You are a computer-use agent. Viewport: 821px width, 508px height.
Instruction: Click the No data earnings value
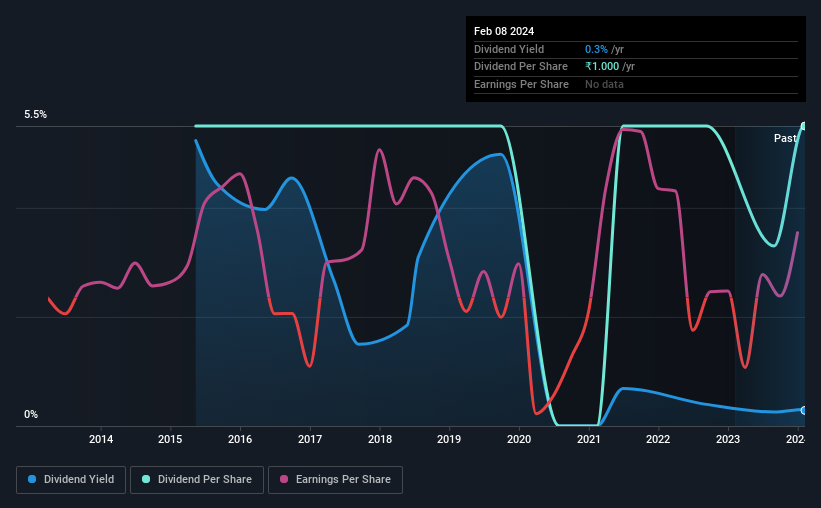(604, 84)
